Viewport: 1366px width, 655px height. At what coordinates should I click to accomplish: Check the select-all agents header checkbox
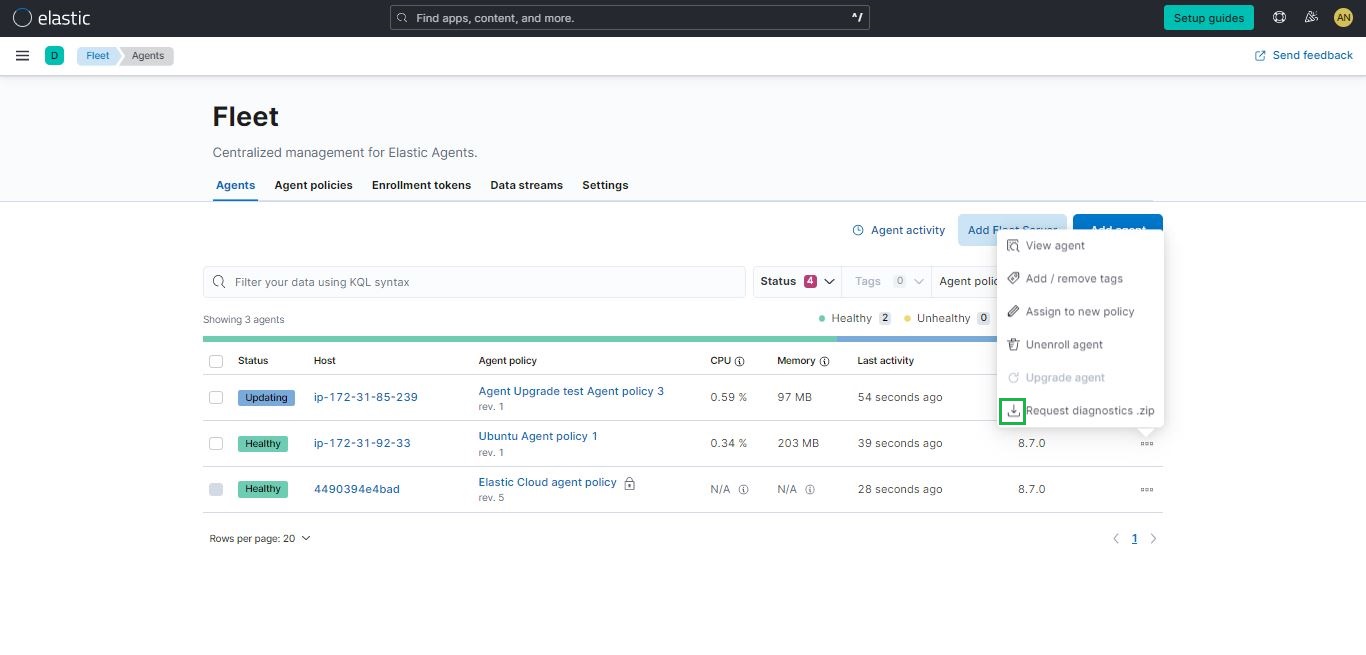click(x=216, y=361)
